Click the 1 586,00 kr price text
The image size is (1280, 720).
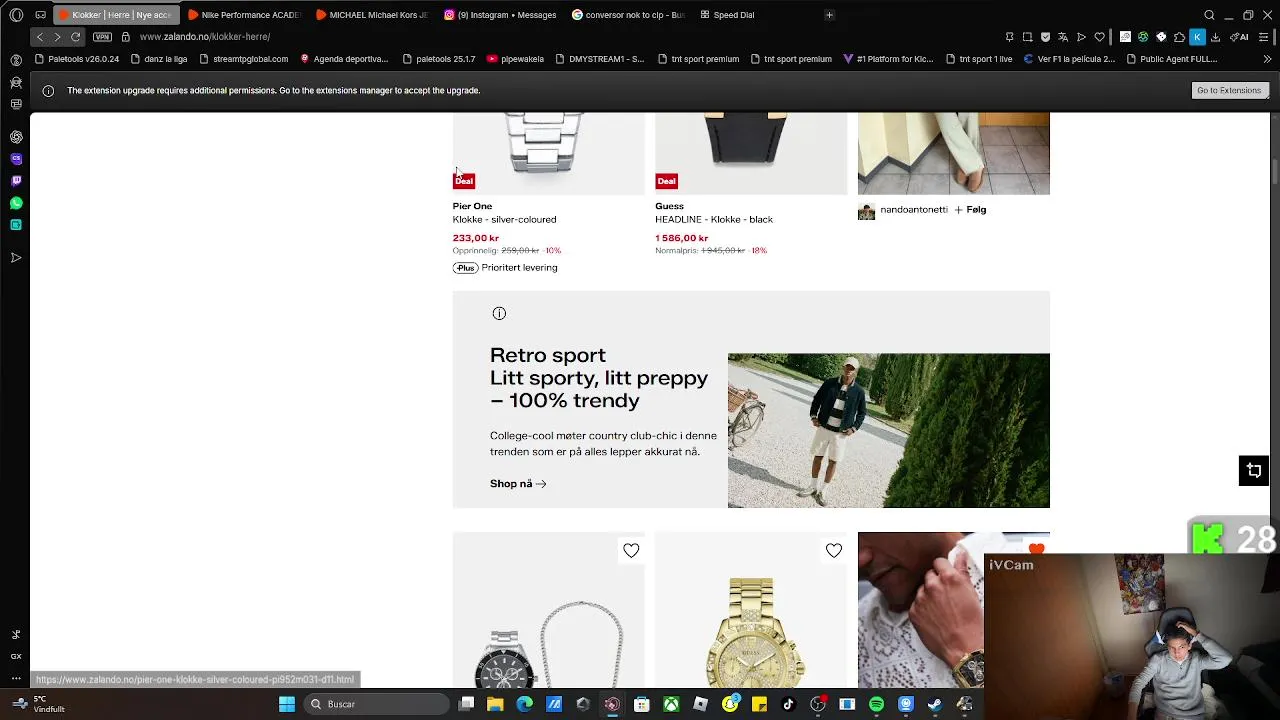click(x=682, y=238)
